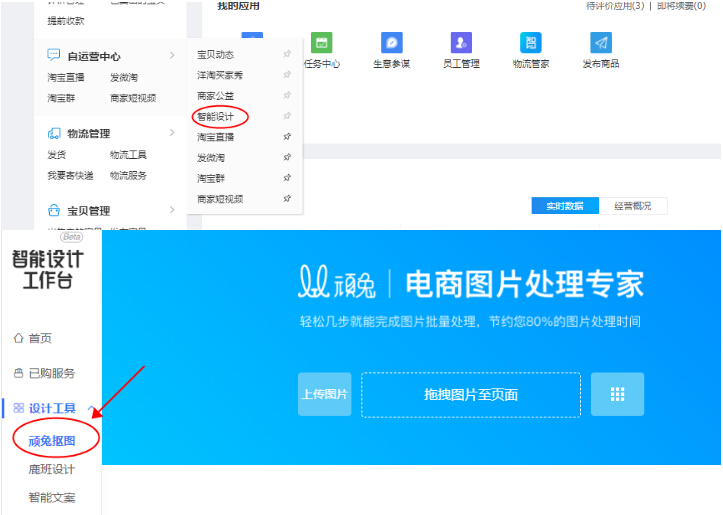723x515 pixels.
Task: Launch the 物流管家 app icon
Action: (x=530, y=43)
